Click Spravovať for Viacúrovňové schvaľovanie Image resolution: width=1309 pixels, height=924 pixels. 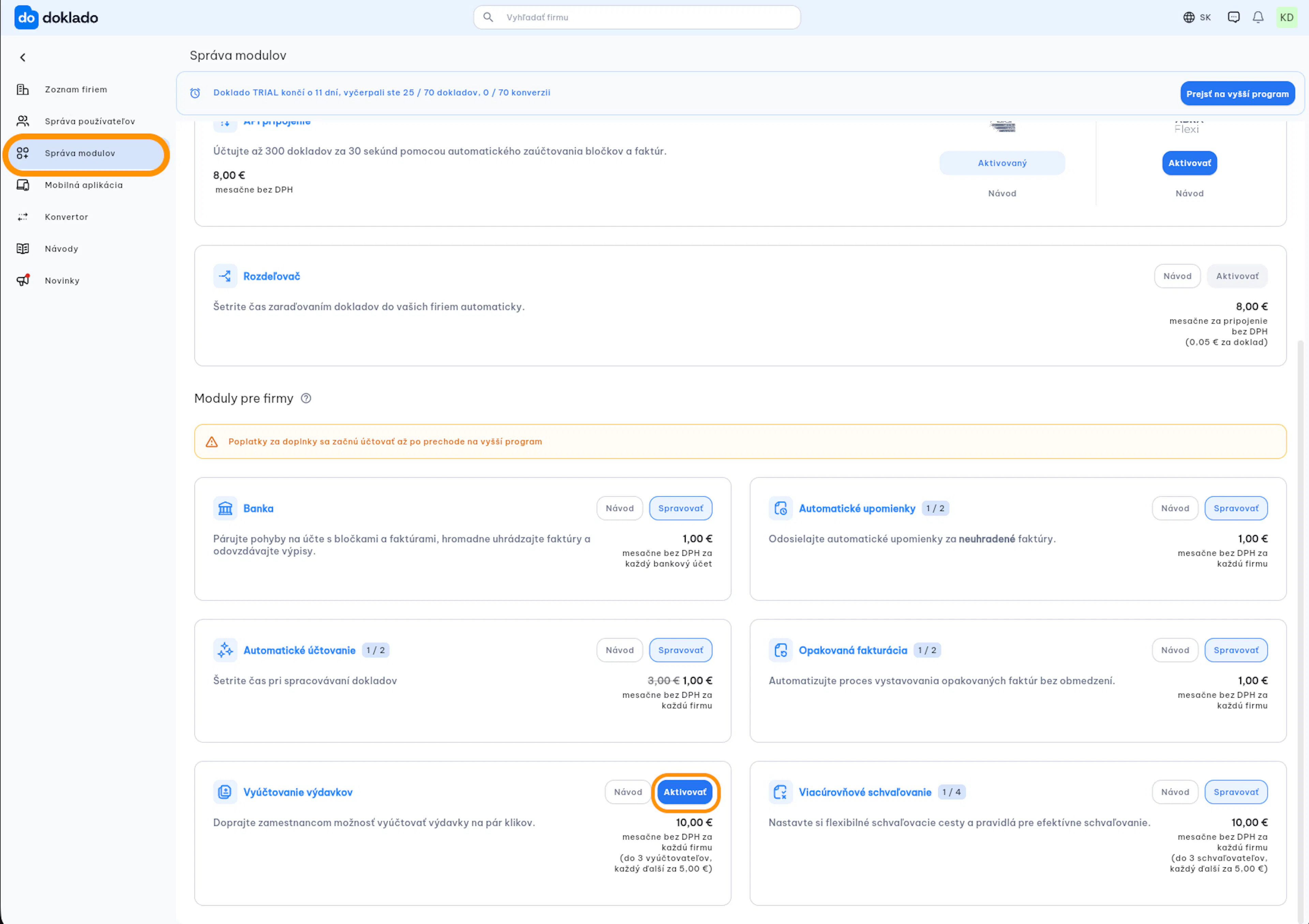click(x=1236, y=792)
